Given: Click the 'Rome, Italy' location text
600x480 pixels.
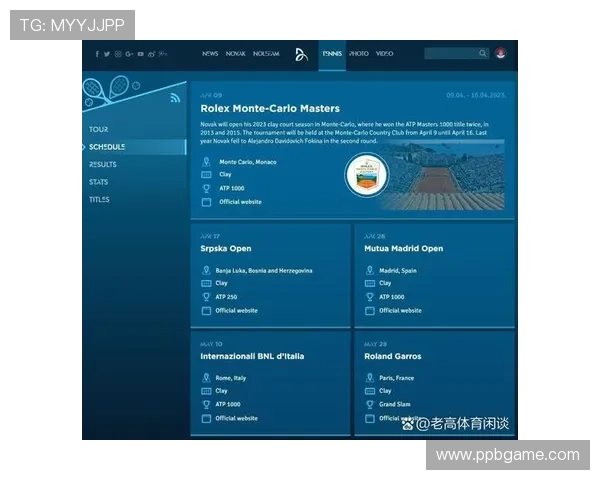Looking at the screenshot, I should [231, 378].
